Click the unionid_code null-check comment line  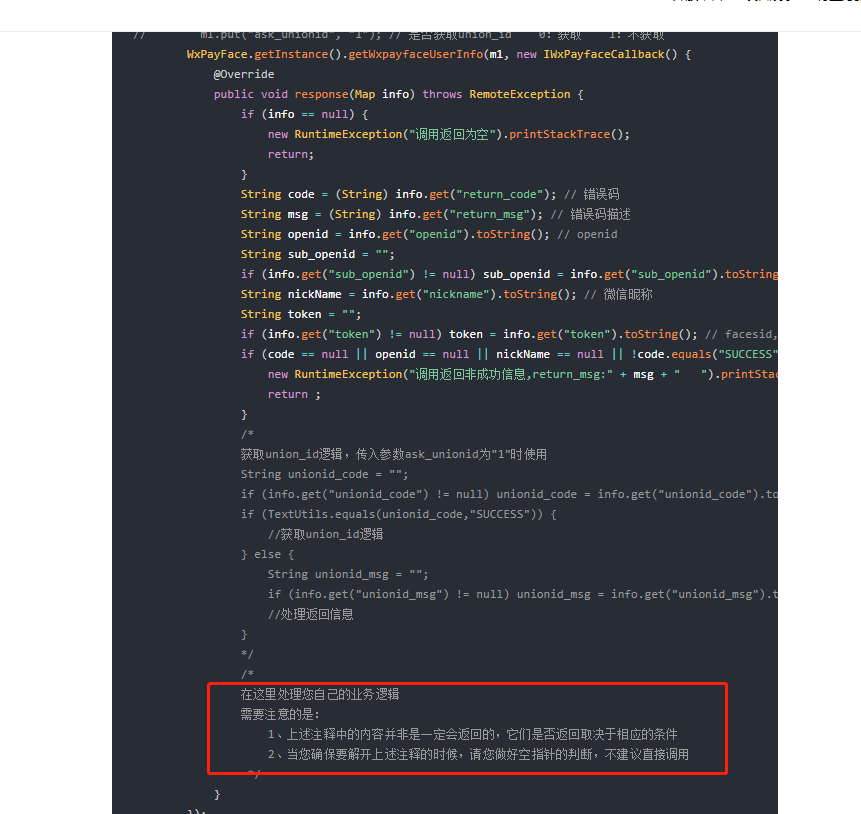point(509,494)
